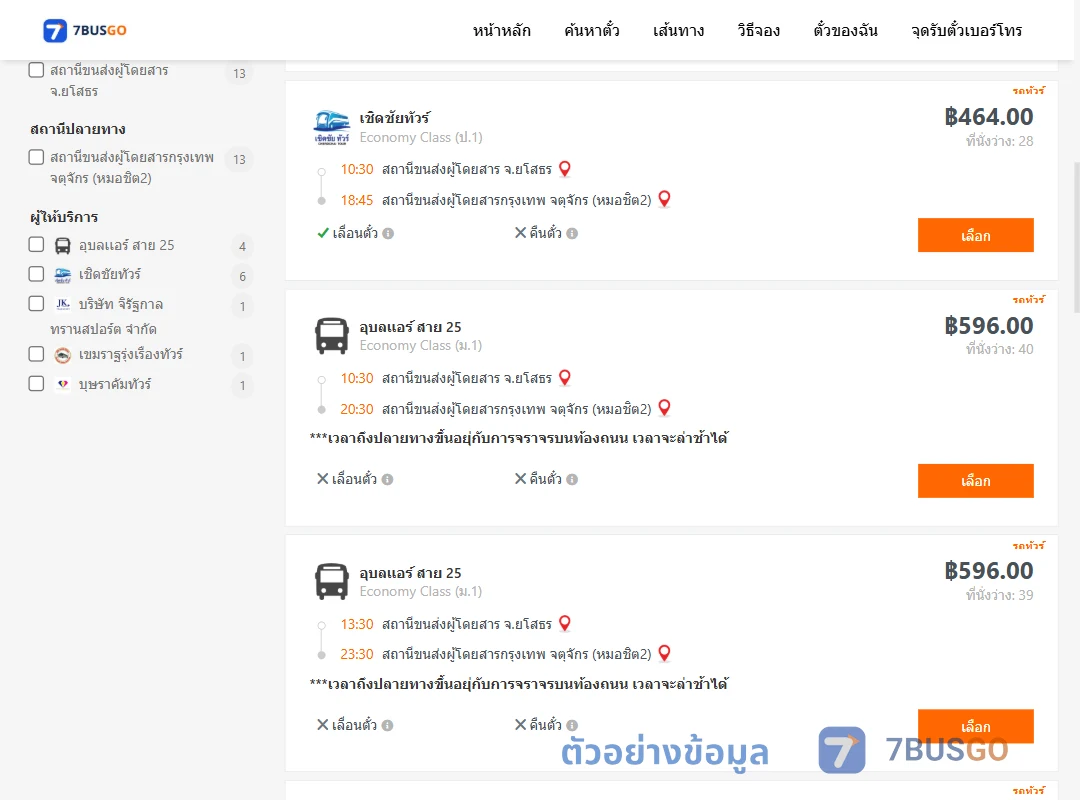Open map pin for 13:30 departure station
This screenshot has width=1080, height=800.
click(565, 624)
